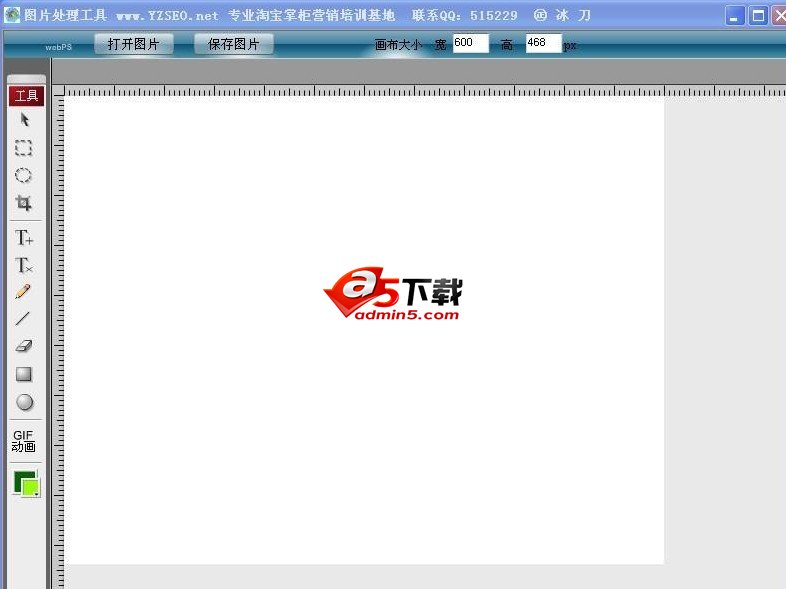Choose the add text (T+) tool
Image resolution: width=786 pixels, height=589 pixels.
pyautogui.click(x=24, y=237)
